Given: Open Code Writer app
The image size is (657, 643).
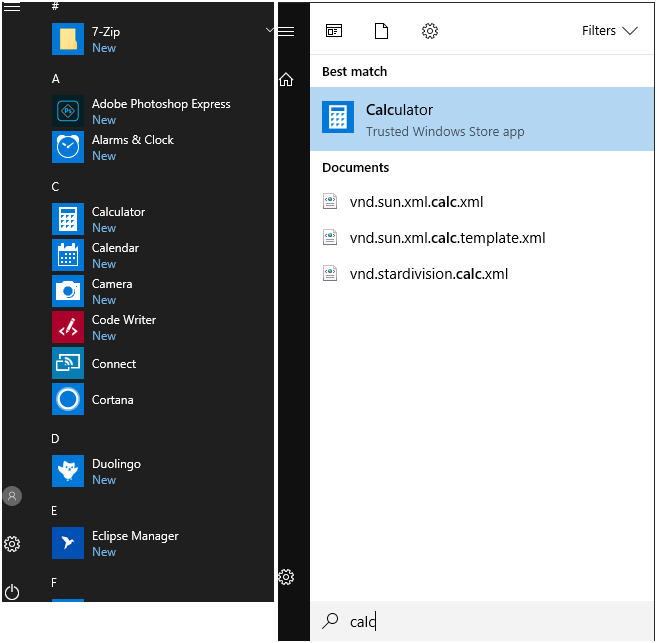Looking at the screenshot, I should [x=123, y=320].
